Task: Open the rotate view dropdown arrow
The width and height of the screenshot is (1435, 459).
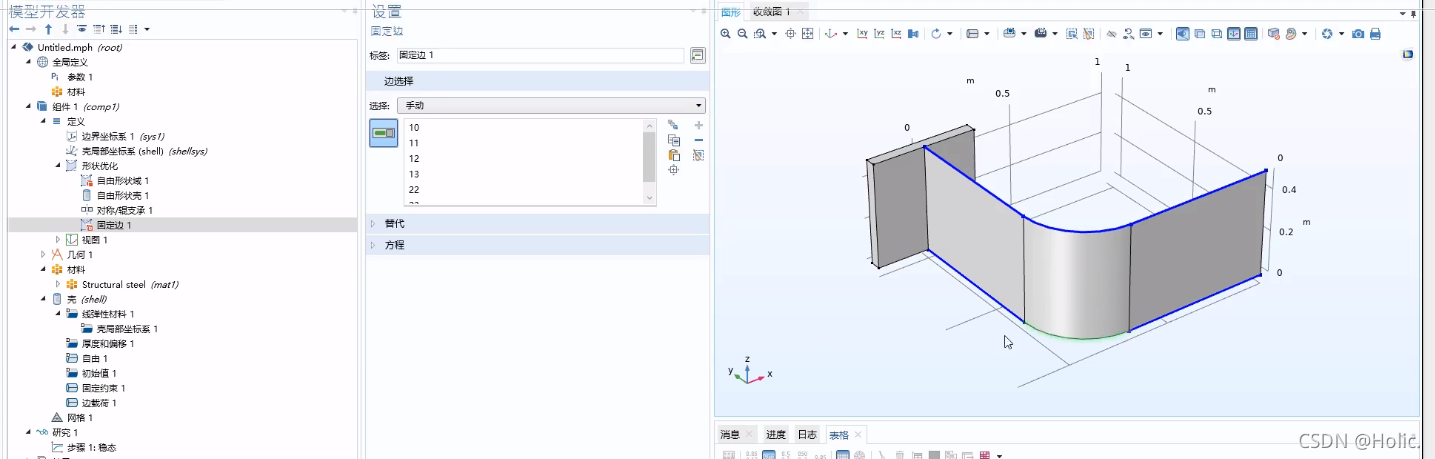Action: coord(950,33)
